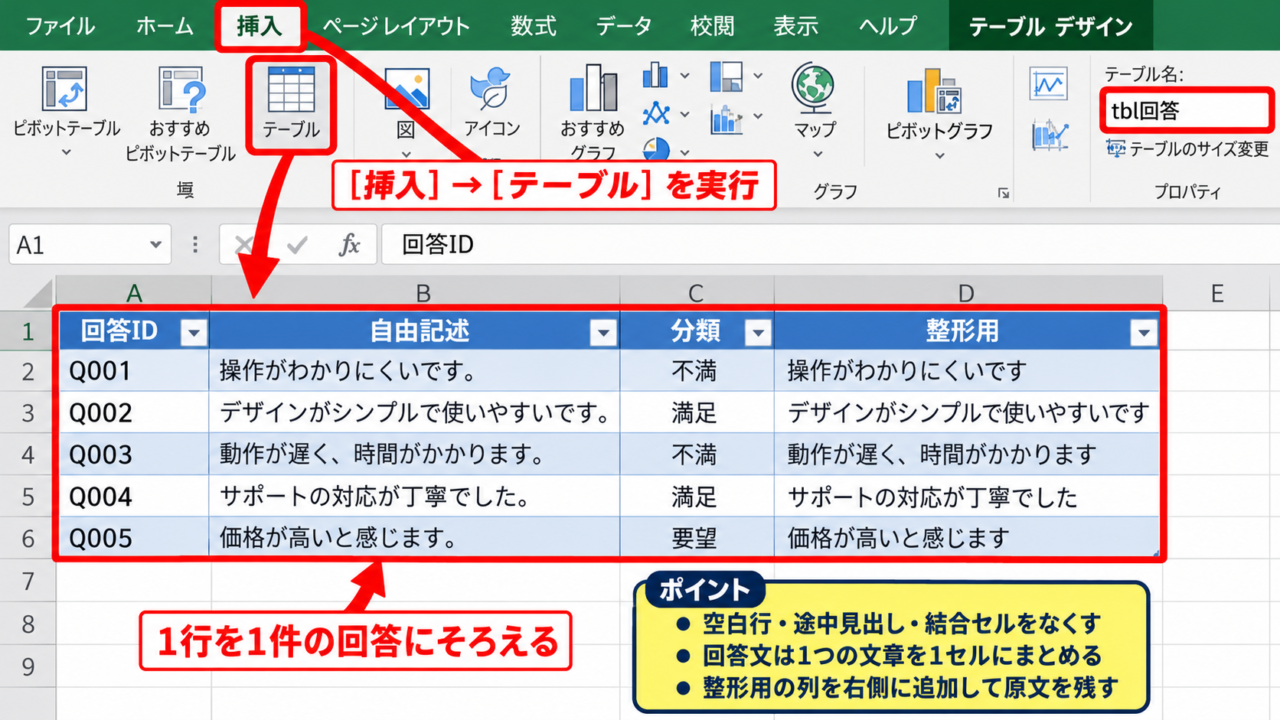The height and width of the screenshot is (720, 1280).
Task: Select cell Q001
Action: pyautogui.click(x=134, y=372)
